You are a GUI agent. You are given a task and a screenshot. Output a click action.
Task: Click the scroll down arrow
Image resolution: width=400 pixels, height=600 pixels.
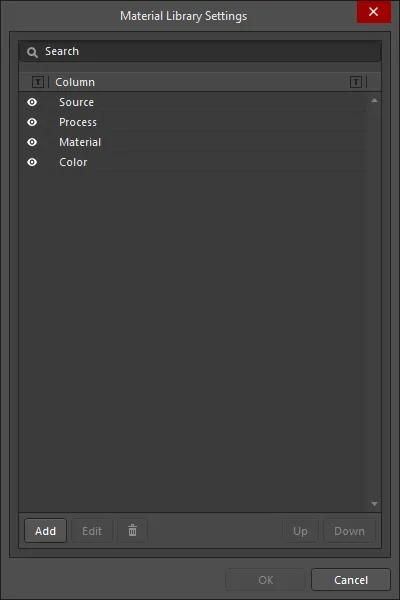coord(374,504)
